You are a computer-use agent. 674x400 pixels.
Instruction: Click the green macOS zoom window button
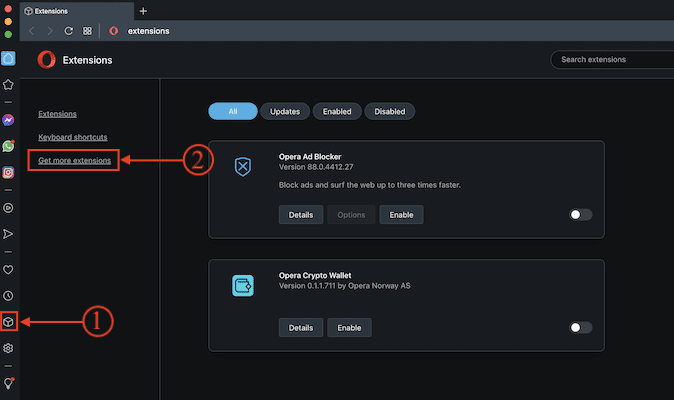click(8, 34)
